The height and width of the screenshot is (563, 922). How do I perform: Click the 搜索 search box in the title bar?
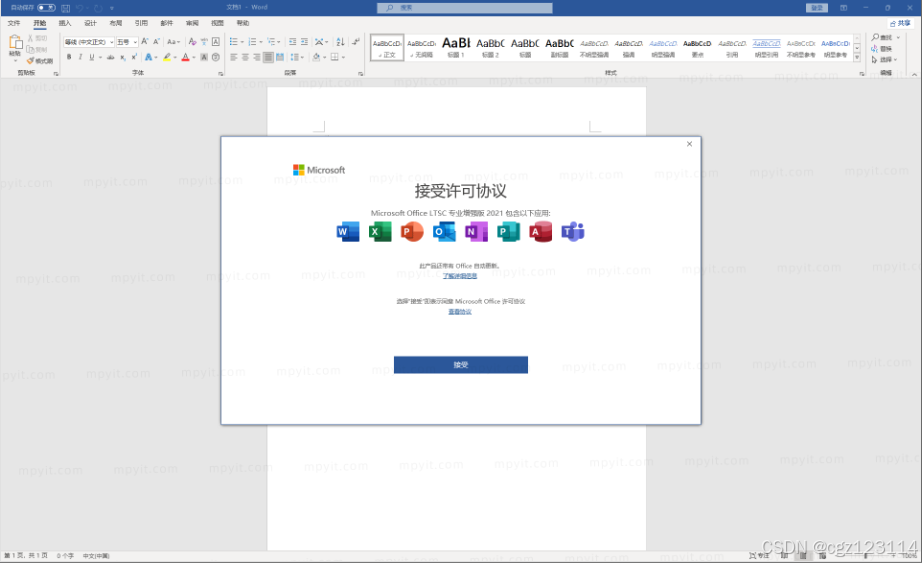click(465, 8)
